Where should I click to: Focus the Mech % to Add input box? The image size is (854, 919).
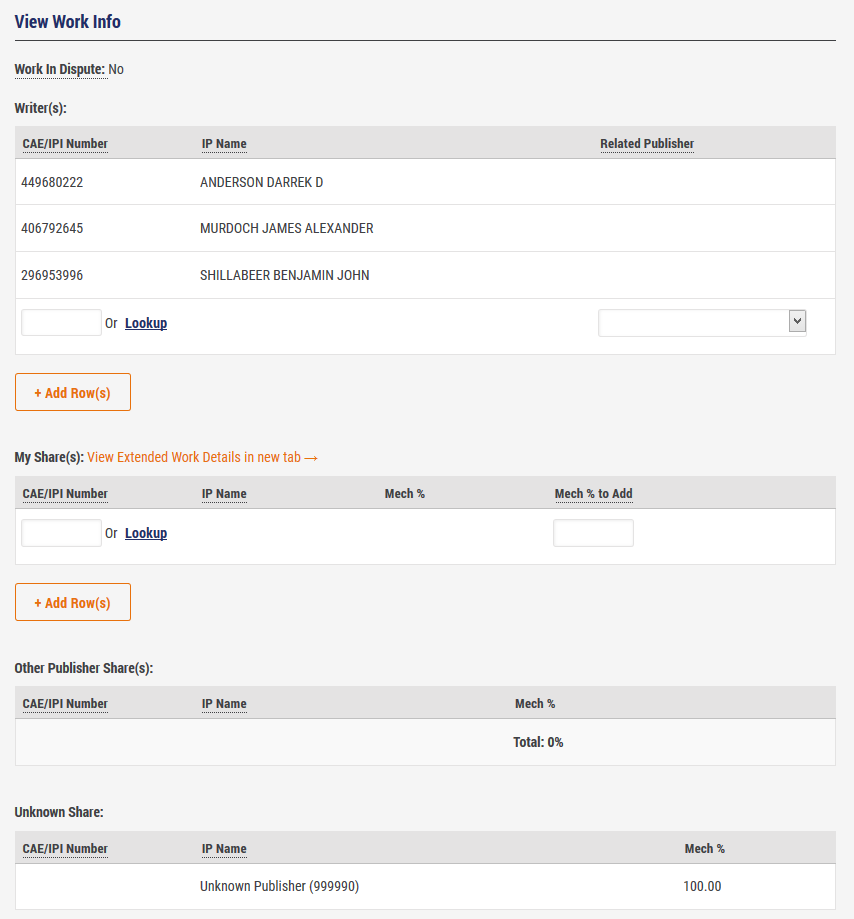click(x=593, y=533)
